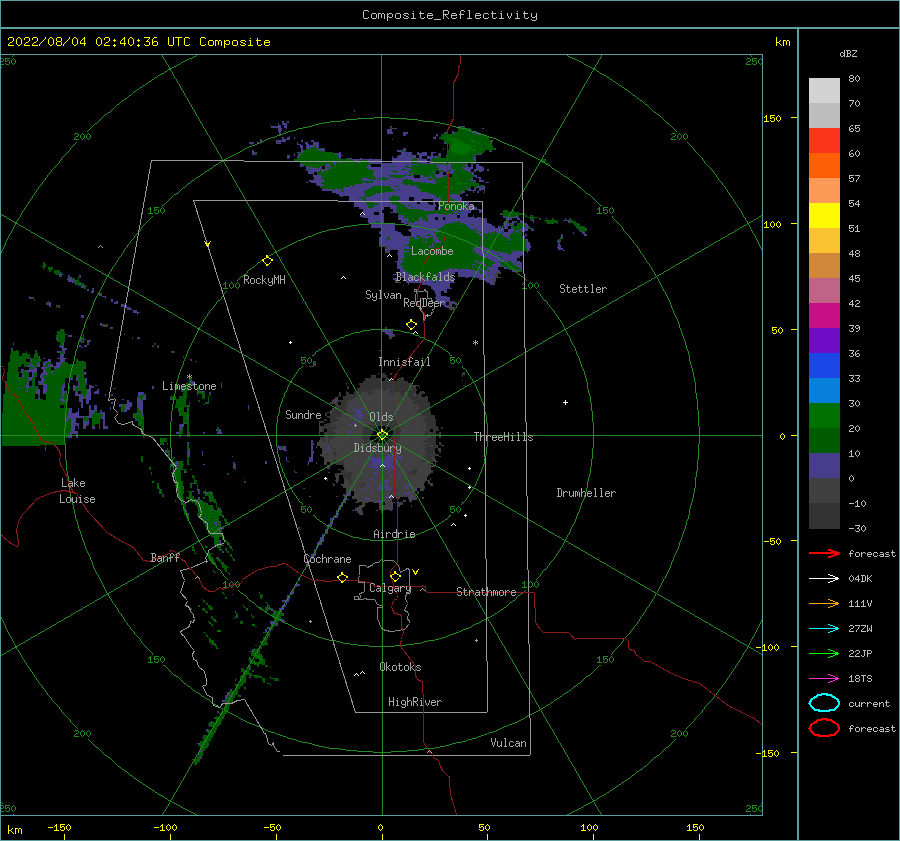The width and height of the screenshot is (900, 841).
Task: Click the Innisfail city label
Action: click(x=404, y=362)
